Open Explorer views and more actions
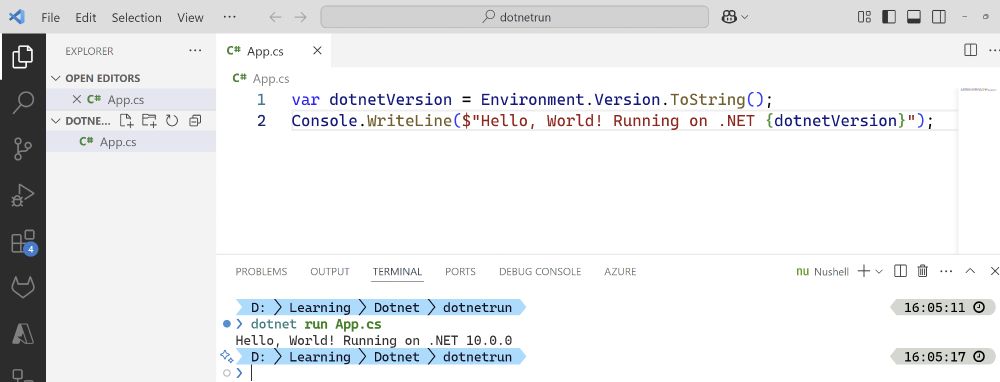This screenshot has width=1000, height=382. pyautogui.click(x=195, y=51)
